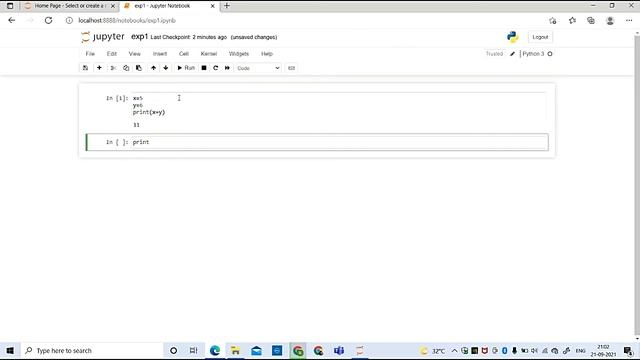Click the Trusted notebook indicator
Screen dimensions: 640x360
pos(494,54)
